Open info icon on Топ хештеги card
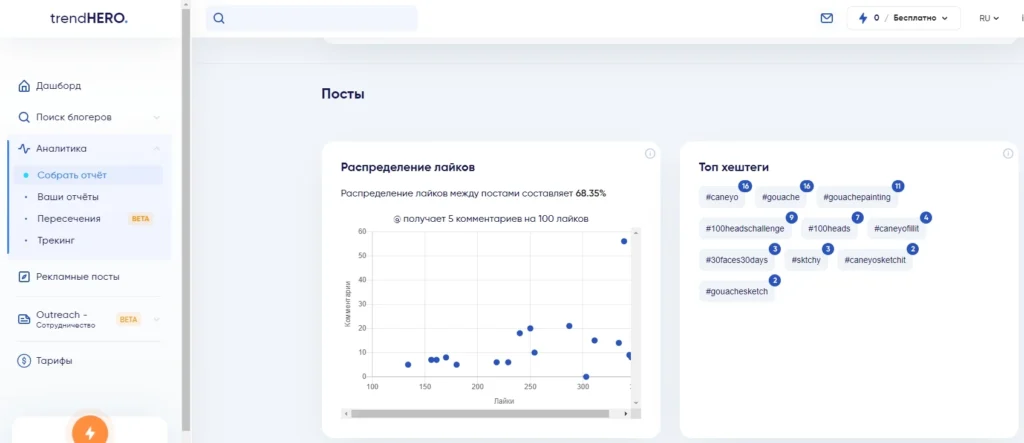 pos(1008,154)
